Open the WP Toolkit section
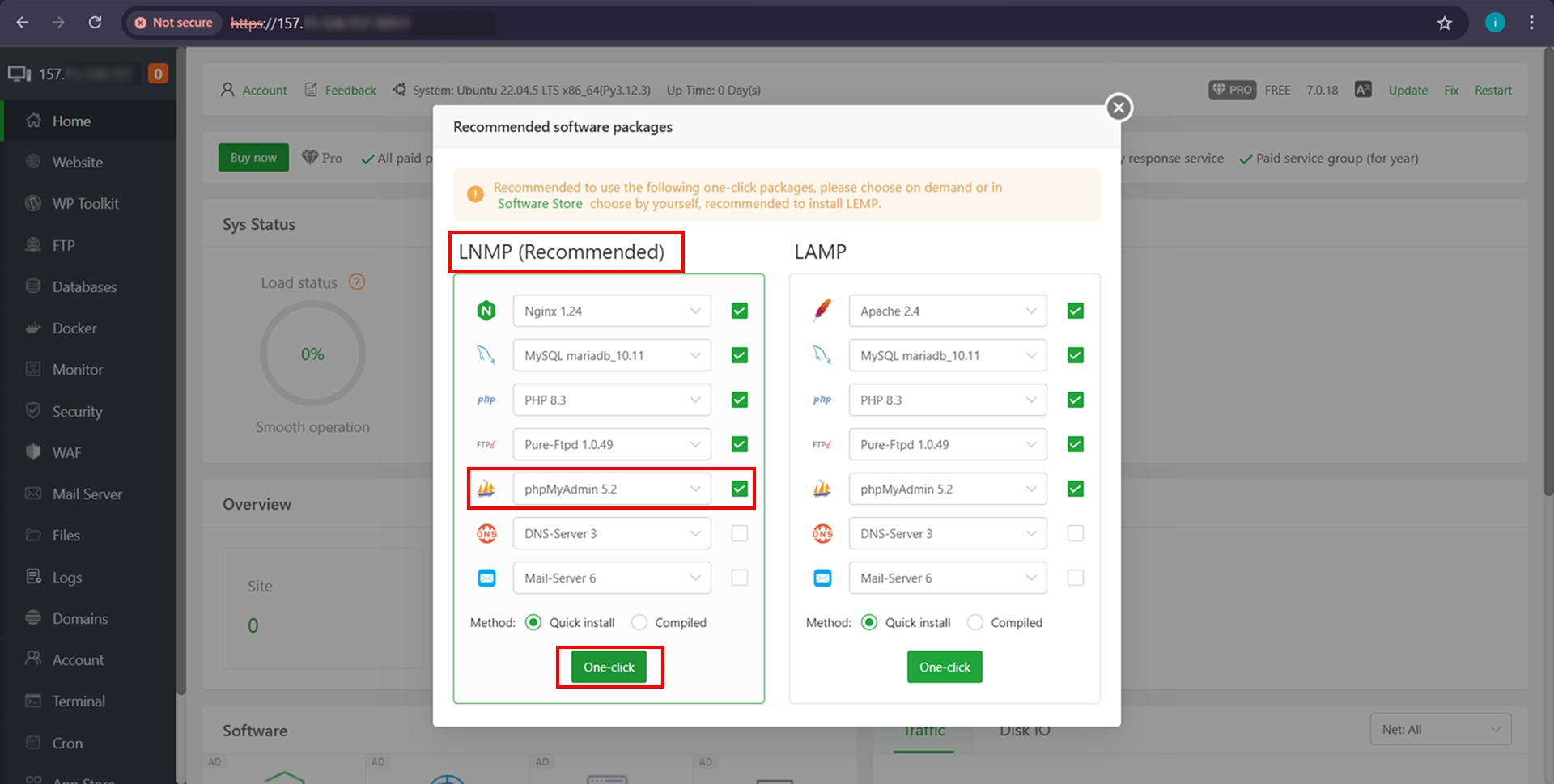The width and height of the screenshot is (1554, 784). tap(85, 203)
